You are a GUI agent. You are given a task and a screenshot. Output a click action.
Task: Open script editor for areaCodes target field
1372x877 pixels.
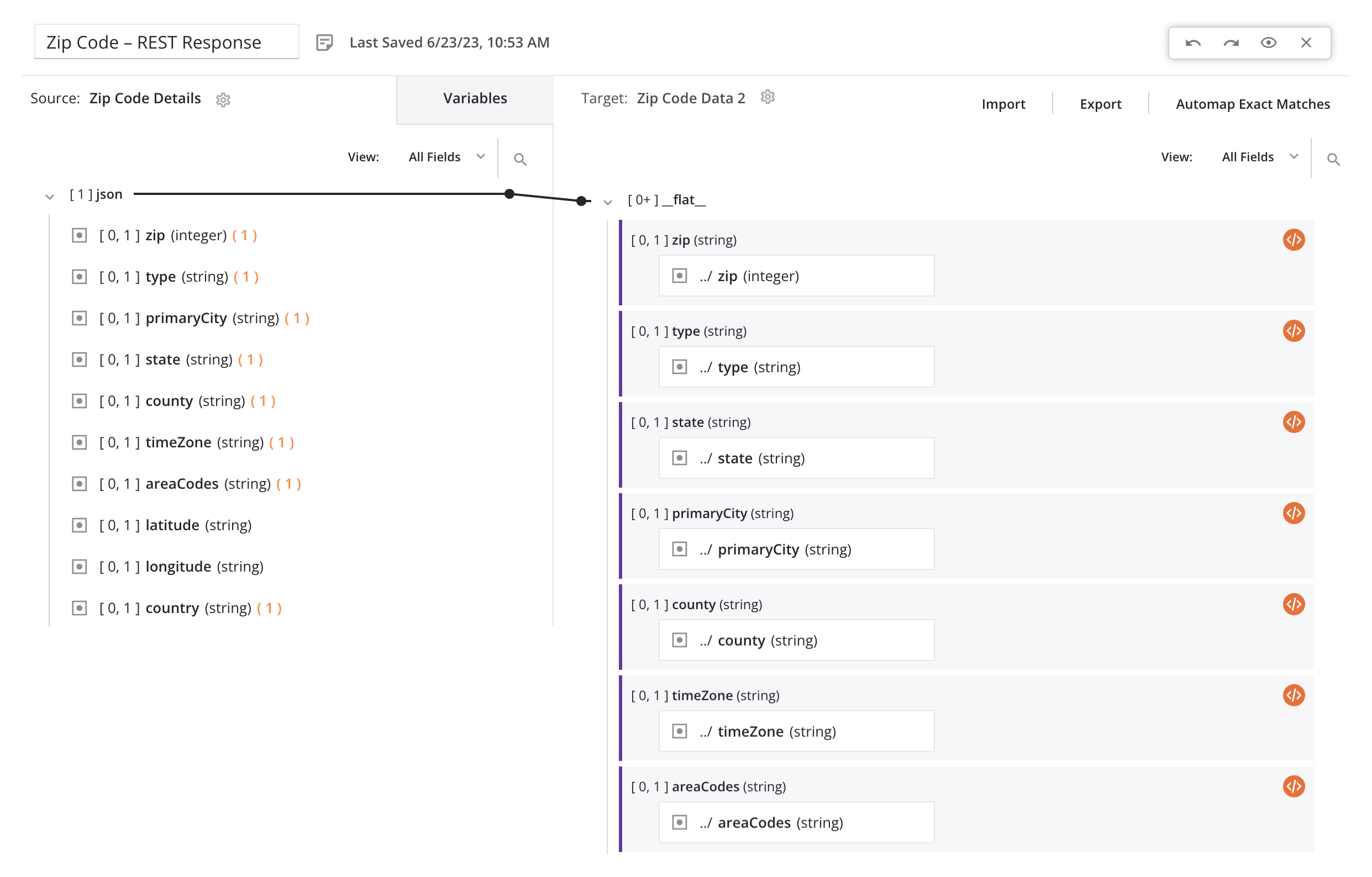(1294, 786)
